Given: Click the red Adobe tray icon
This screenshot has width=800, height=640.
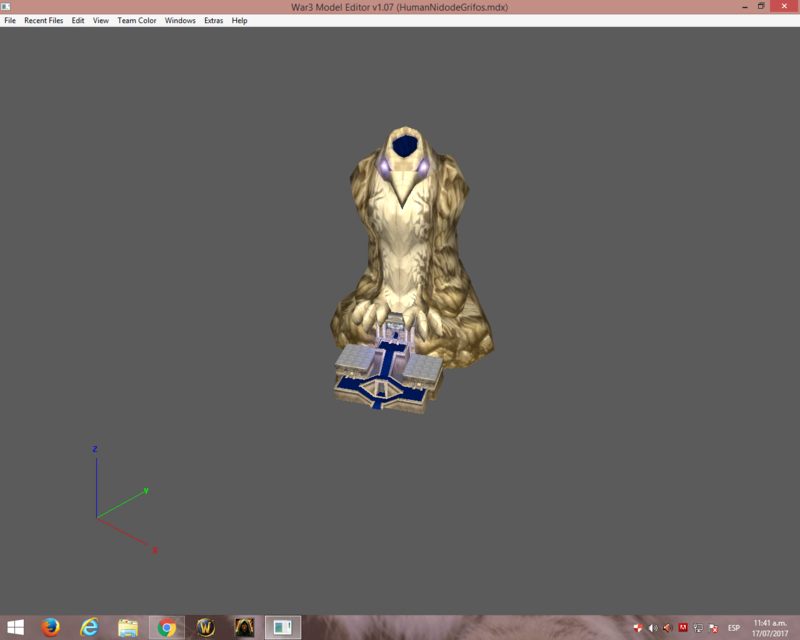Looking at the screenshot, I should tap(683, 628).
